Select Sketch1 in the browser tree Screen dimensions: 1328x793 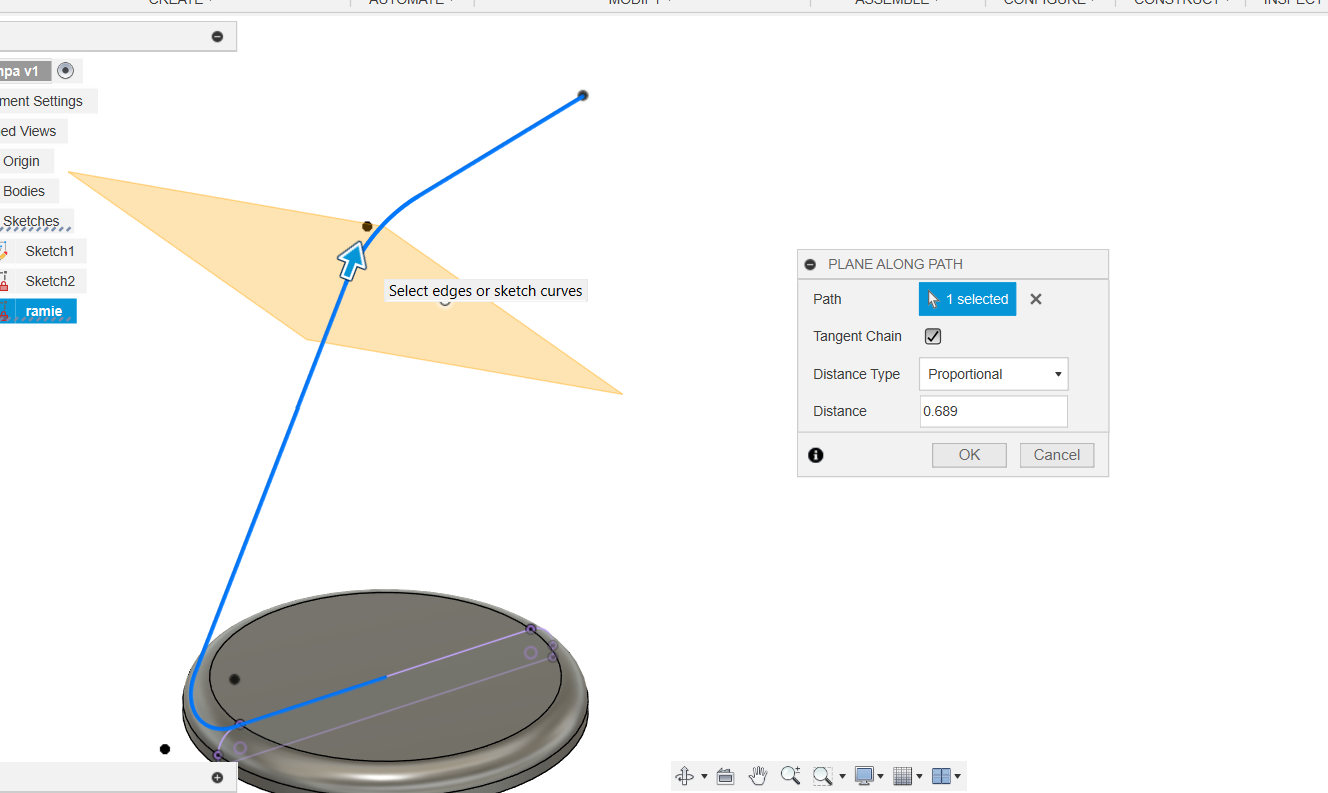tap(50, 251)
